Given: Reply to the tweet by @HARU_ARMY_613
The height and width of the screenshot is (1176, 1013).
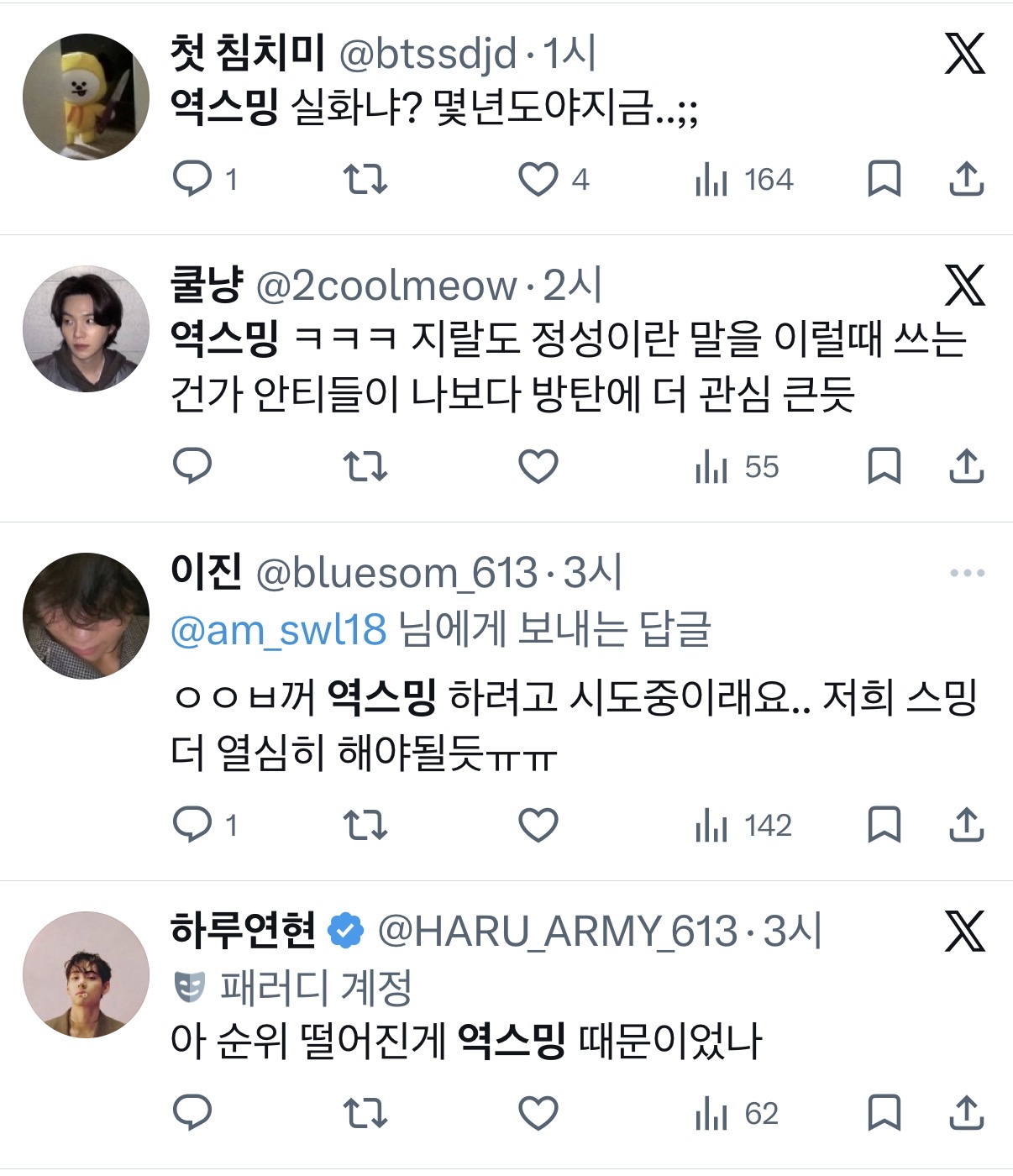Looking at the screenshot, I should (192, 1113).
